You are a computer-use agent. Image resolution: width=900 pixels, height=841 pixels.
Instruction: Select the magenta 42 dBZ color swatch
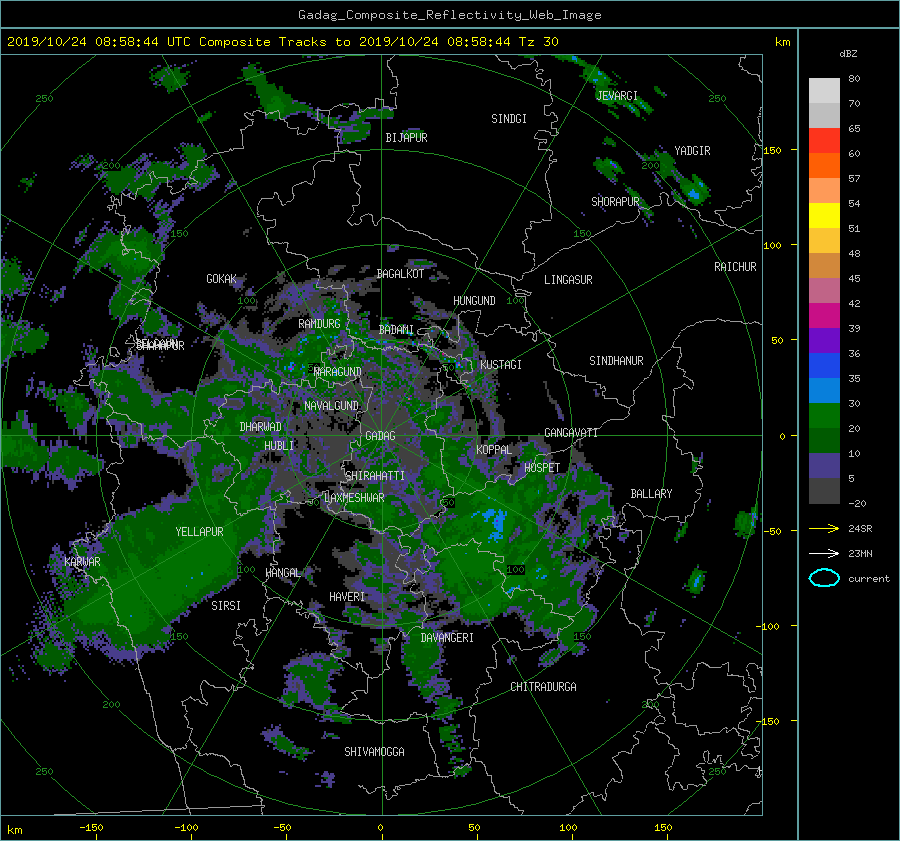(824, 315)
